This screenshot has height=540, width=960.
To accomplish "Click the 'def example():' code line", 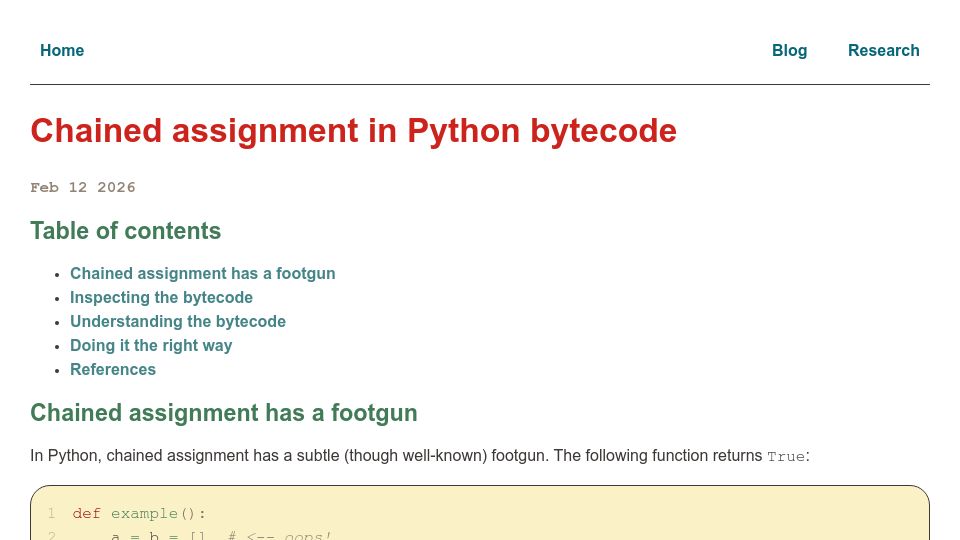I will click(x=139, y=514).
